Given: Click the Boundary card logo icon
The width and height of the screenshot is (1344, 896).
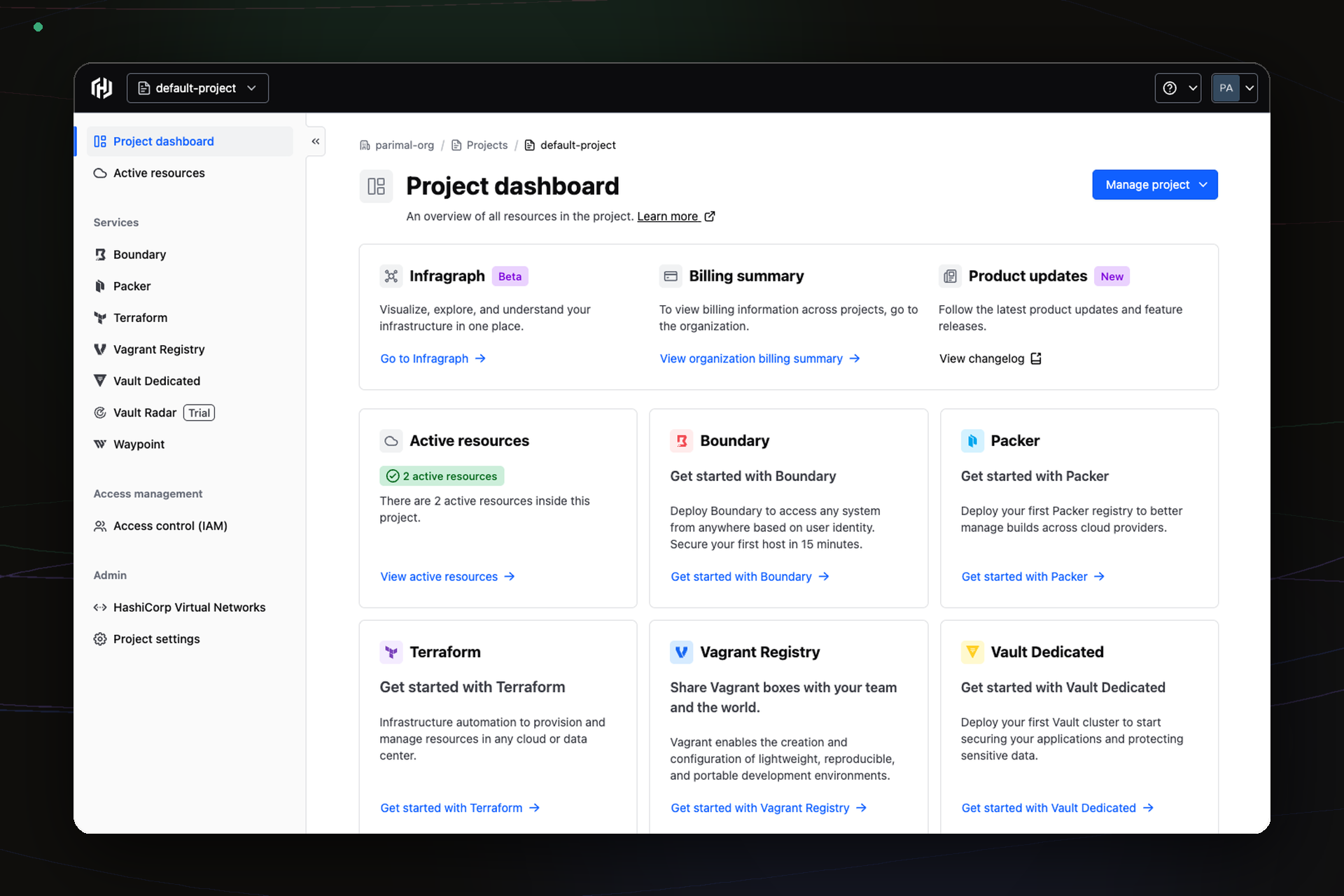Looking at the screenshot, I should 682,441.
